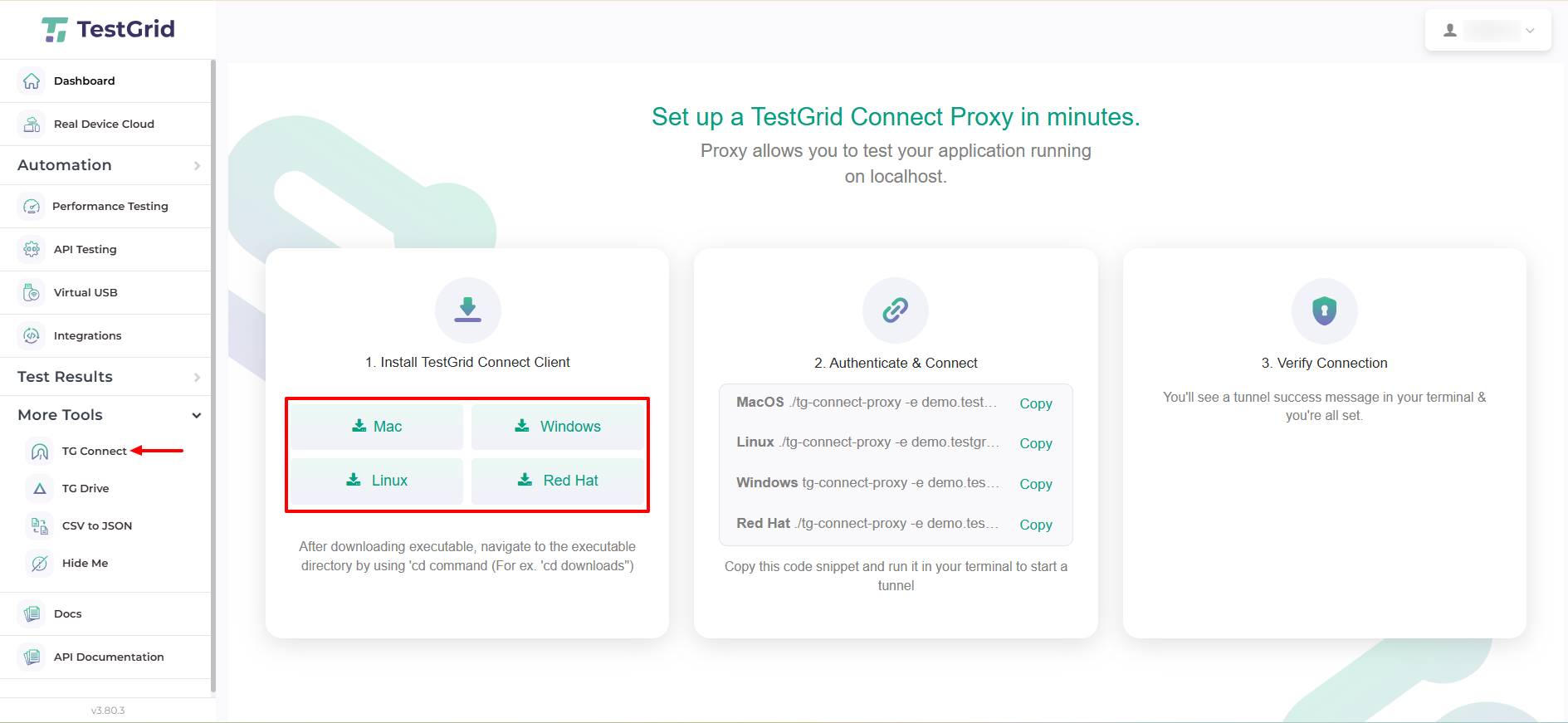
Task: Click the CSV to JSON icon
Action: (40, 525)
